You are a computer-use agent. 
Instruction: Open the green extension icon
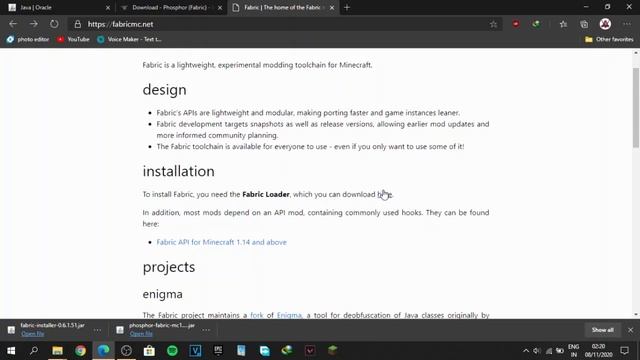point(536,24)
